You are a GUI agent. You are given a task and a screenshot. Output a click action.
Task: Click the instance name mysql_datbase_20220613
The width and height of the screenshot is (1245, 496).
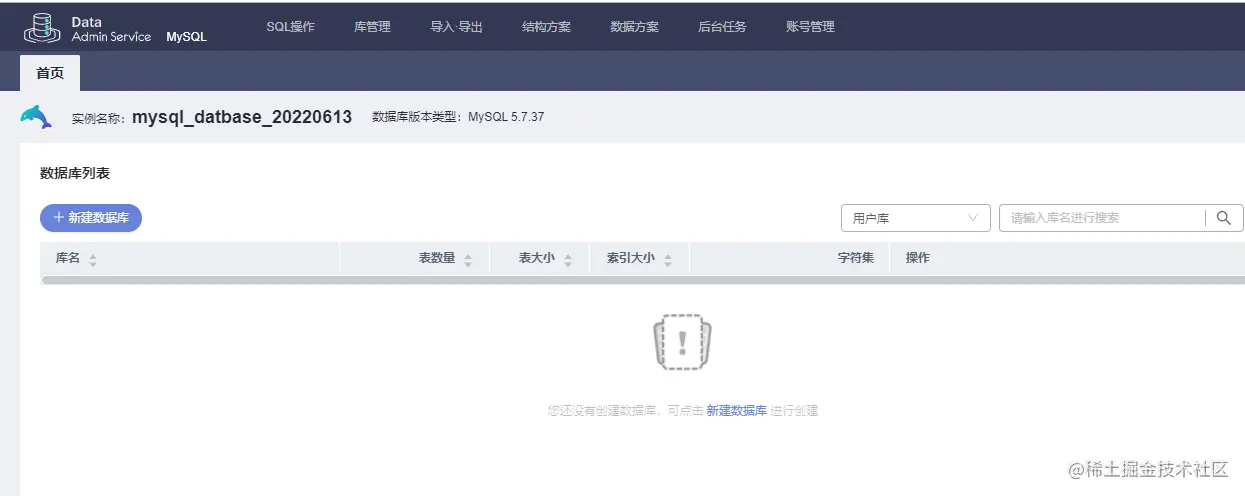tap(242, 117)
